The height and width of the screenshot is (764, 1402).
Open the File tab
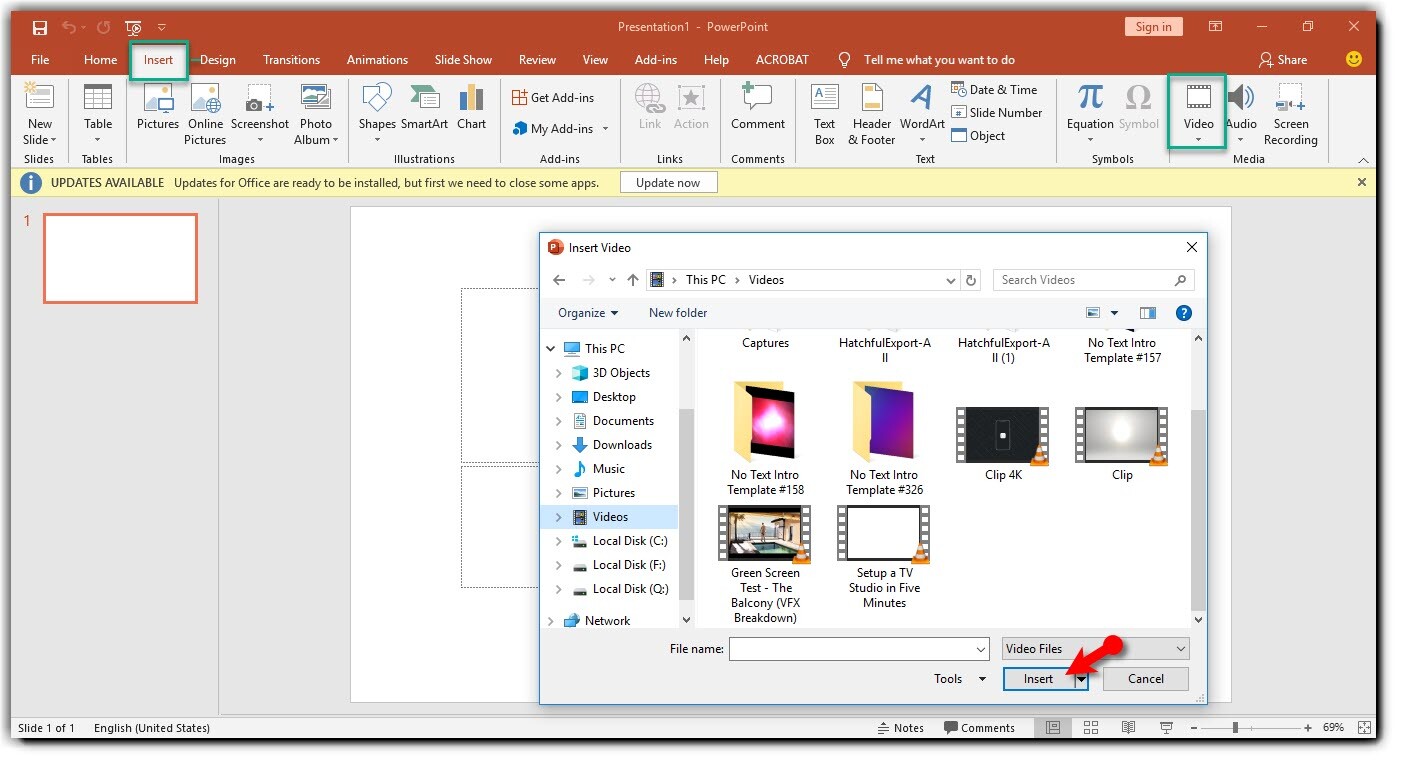40,59
